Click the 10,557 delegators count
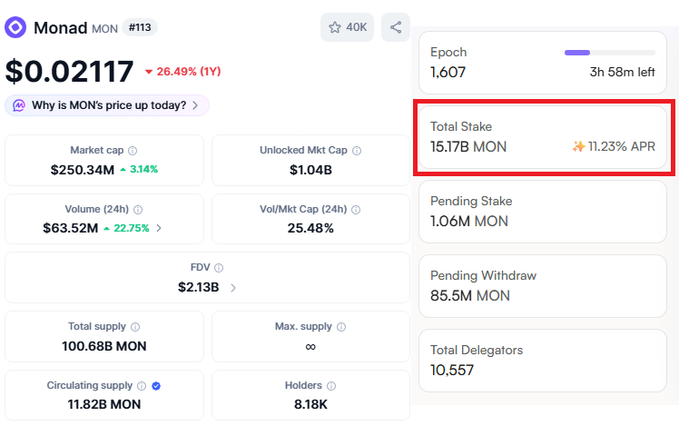Viewport: 679px width, 426px height. [452, 370]
